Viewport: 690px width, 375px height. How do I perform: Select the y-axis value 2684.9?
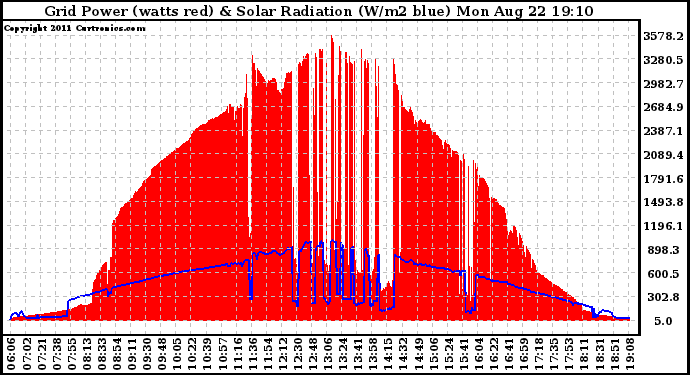(663, 107)
